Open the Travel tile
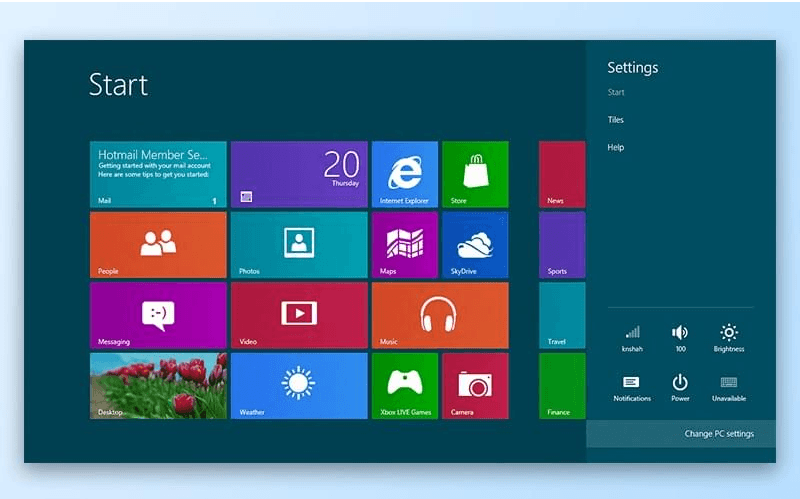800x499 pixels. pyautogui.click(x=562, y=315)
